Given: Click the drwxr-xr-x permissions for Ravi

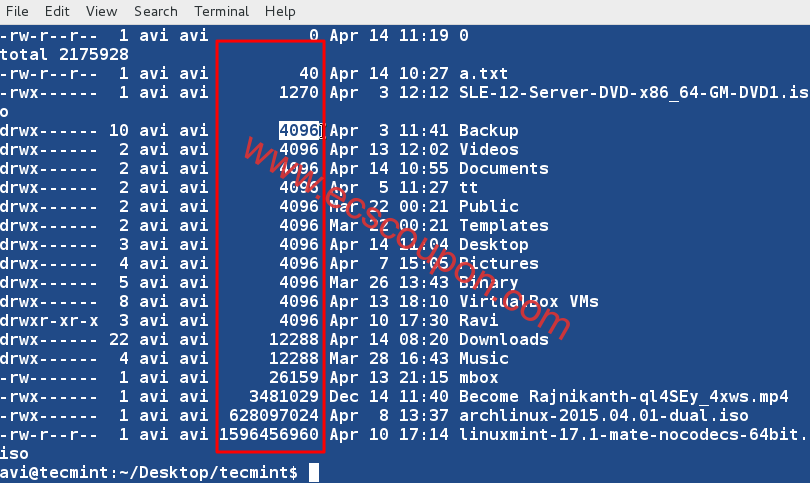Looking at the screenshot, I should click(49, 320).
